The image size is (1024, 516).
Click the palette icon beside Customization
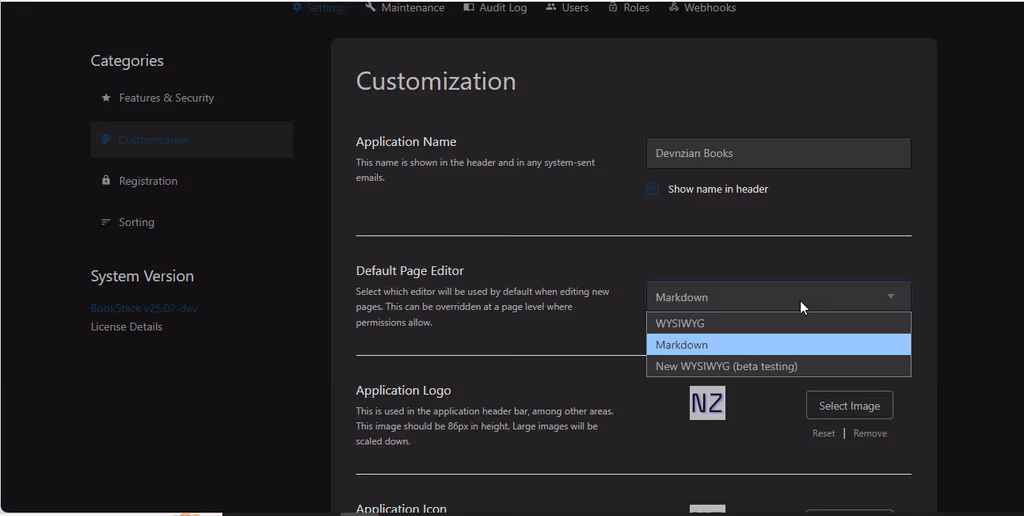point(106,139)
